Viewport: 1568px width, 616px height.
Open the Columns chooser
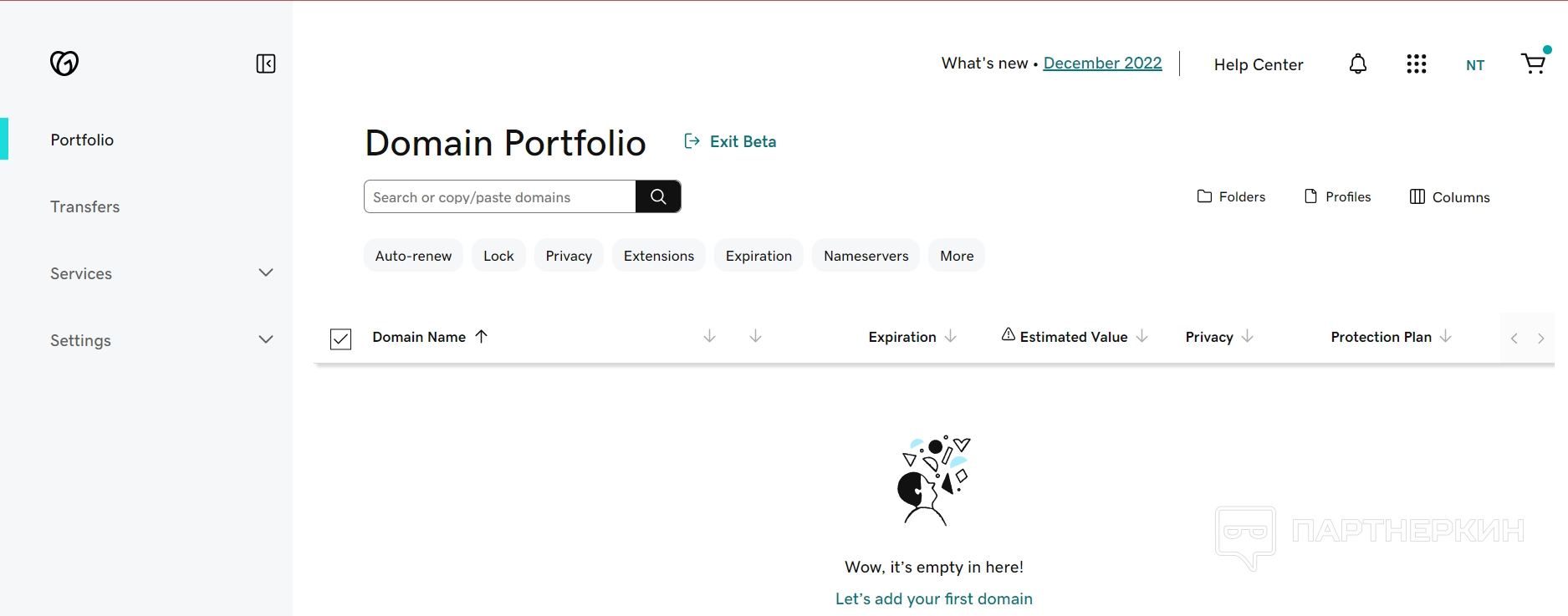coord(1449,196)
